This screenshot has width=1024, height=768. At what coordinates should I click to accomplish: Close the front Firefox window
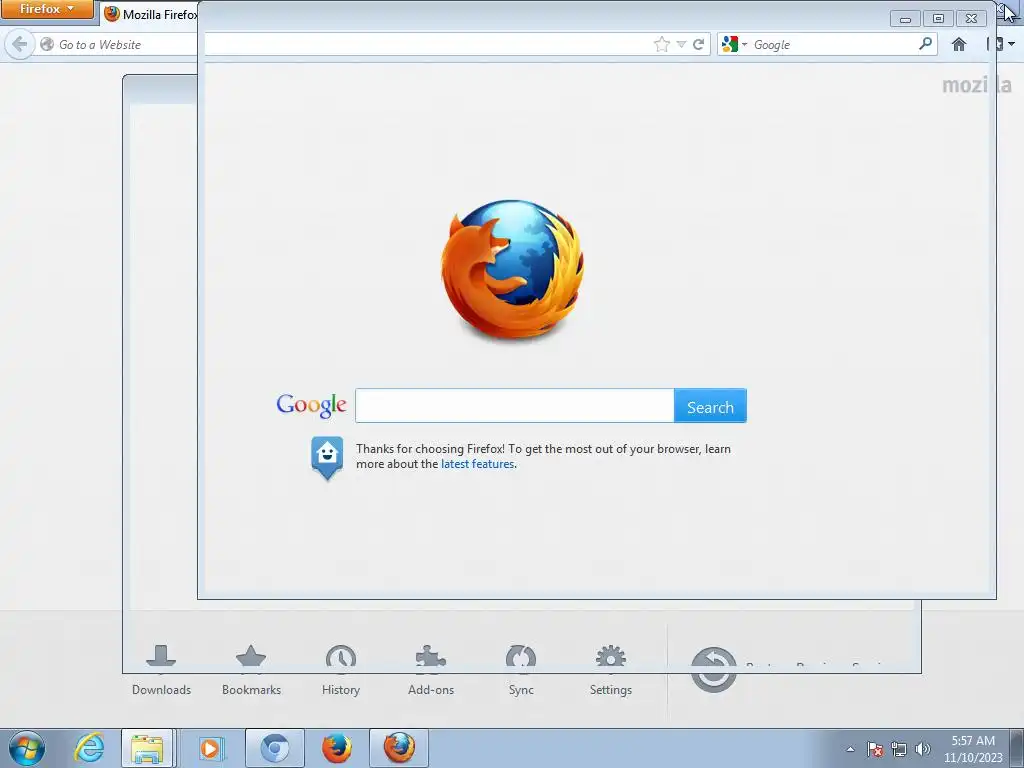point(972,18)
